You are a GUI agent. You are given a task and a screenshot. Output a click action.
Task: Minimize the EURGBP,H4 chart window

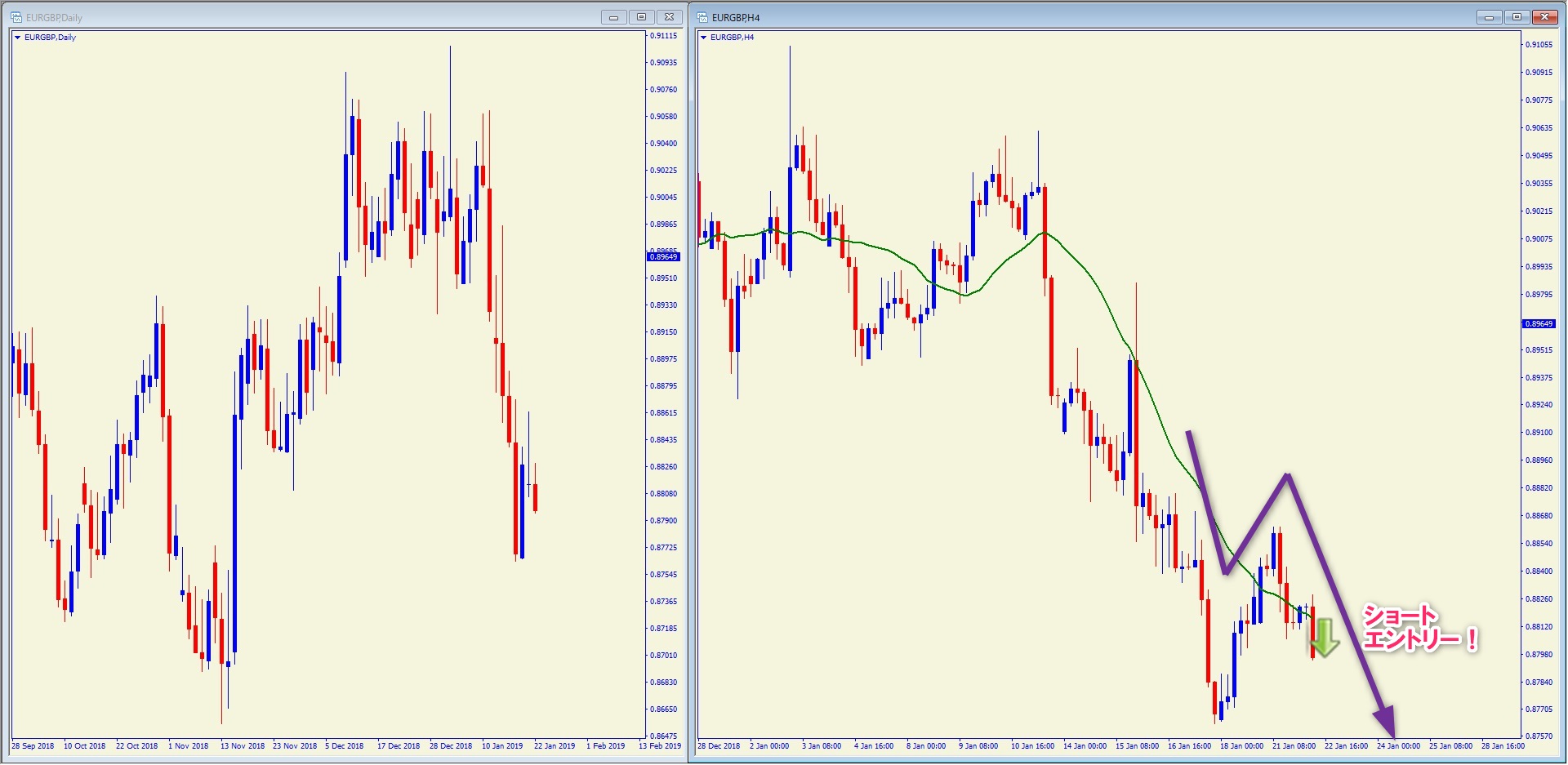coord(1489,17)
